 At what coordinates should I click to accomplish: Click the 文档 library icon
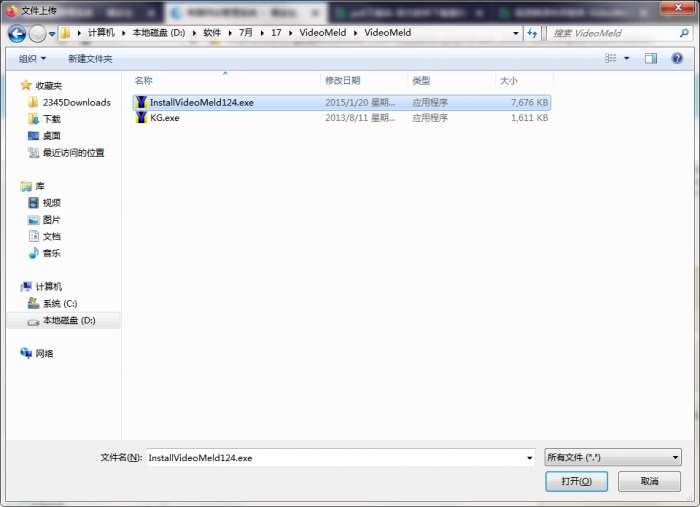(x=33, y=236)
